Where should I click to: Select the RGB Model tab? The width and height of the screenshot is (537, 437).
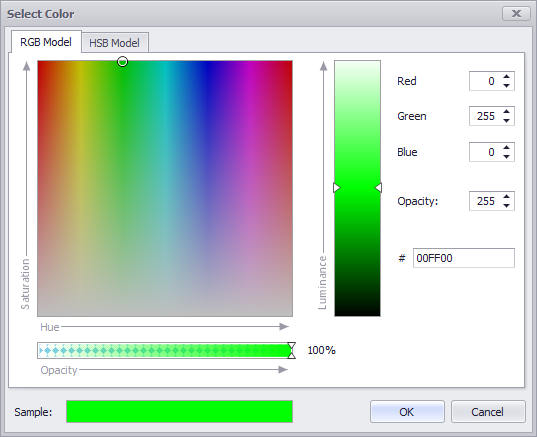[x=46, y=42]
